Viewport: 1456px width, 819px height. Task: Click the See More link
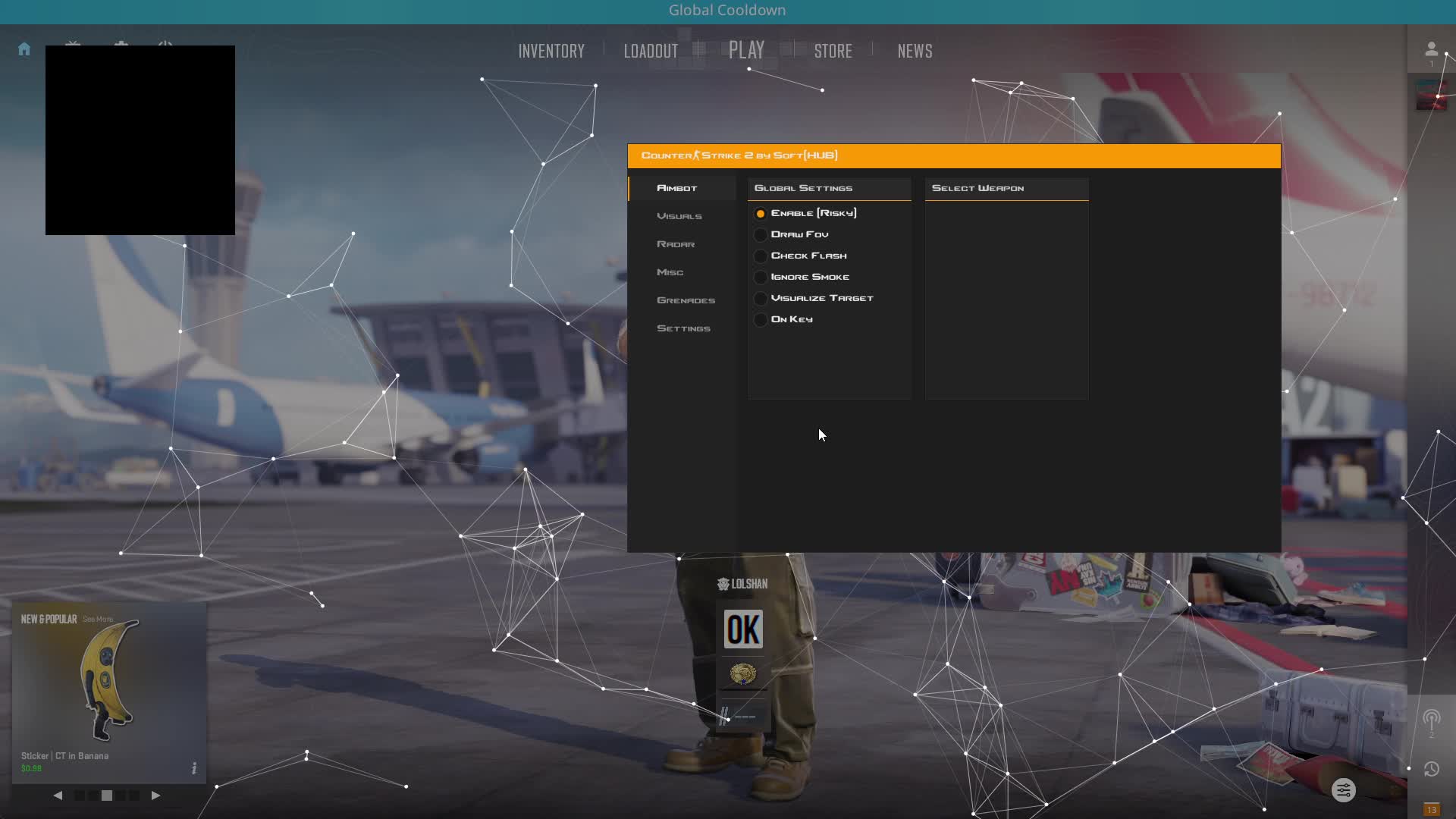pyautogui.click(x=98, y=620)
